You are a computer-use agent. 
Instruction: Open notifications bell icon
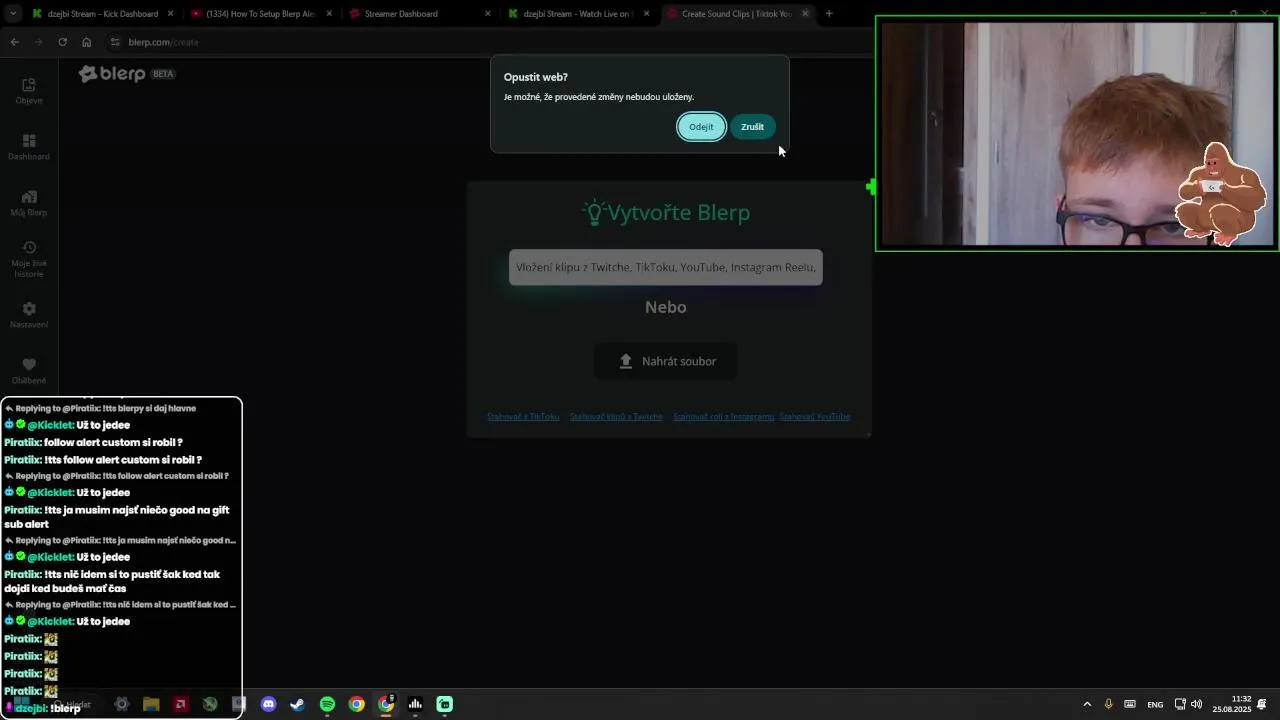click(1262, 704)
